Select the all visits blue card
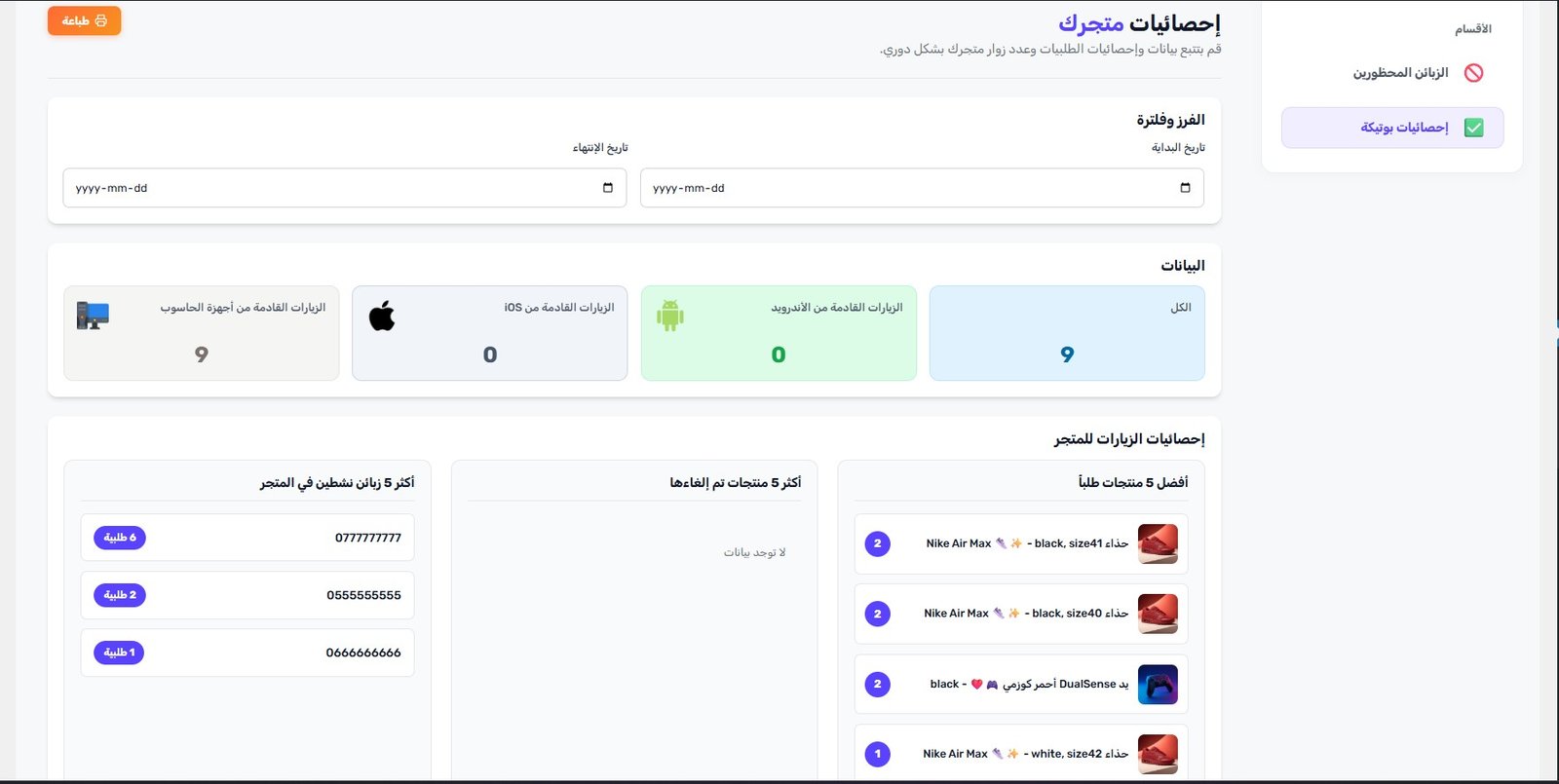 point(1067,333)
